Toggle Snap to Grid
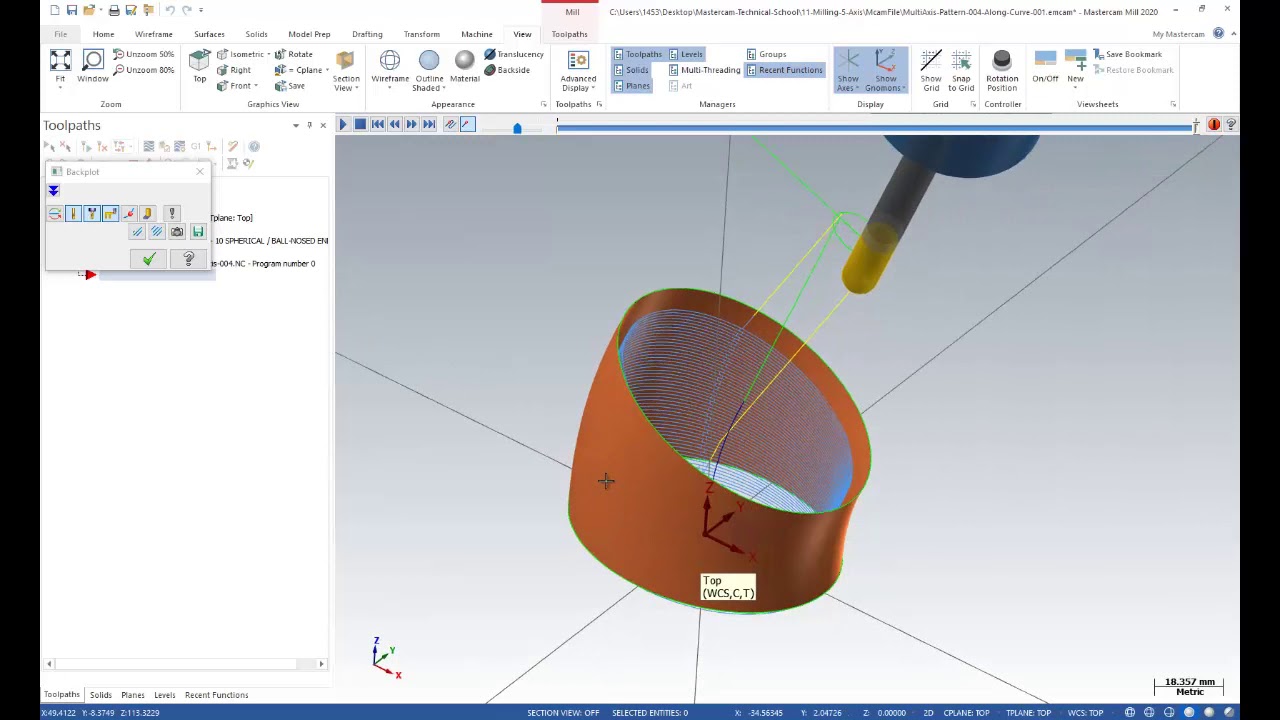The width and height of the screenshot is (1280, 720). (961, 68)
